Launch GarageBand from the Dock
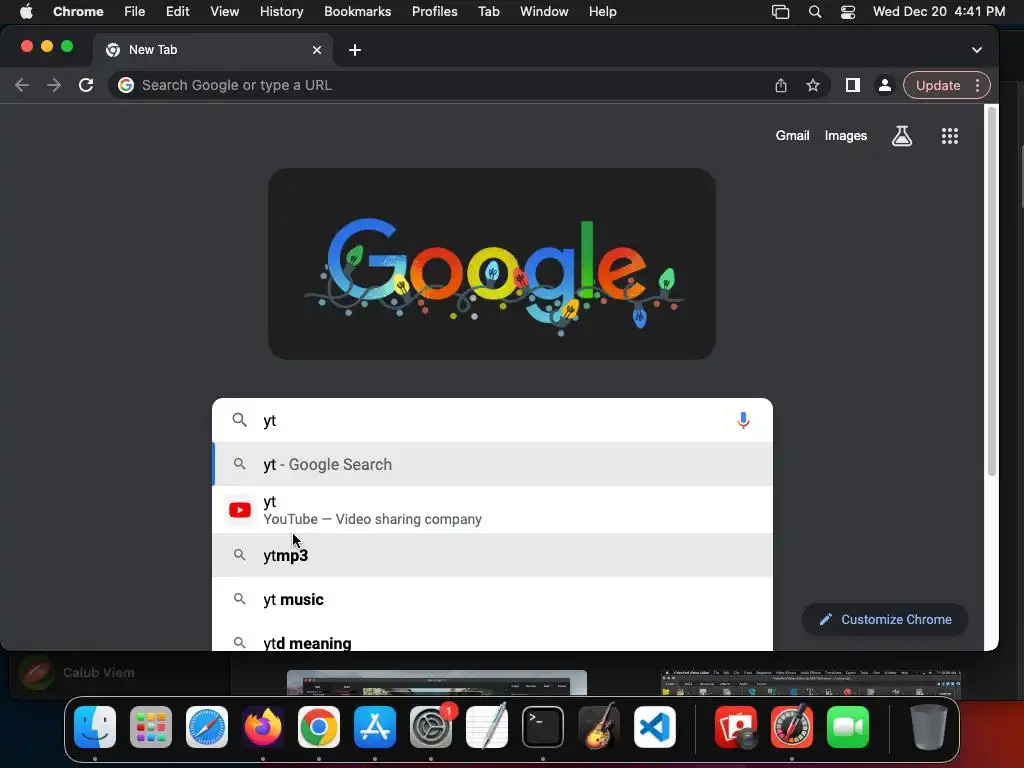The height and width of the screenshot is (768, 1024). tap(599, 727)
